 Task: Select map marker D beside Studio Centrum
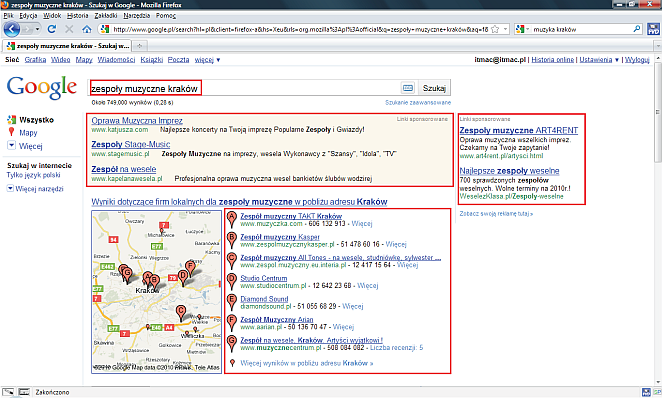tap(231, 282)
